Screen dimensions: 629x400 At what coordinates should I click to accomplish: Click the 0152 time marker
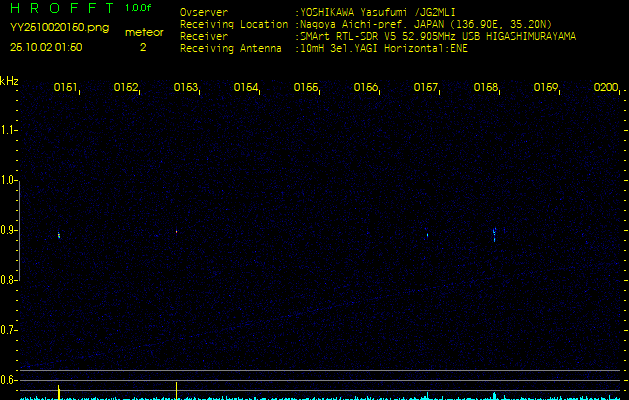(126, 87)
